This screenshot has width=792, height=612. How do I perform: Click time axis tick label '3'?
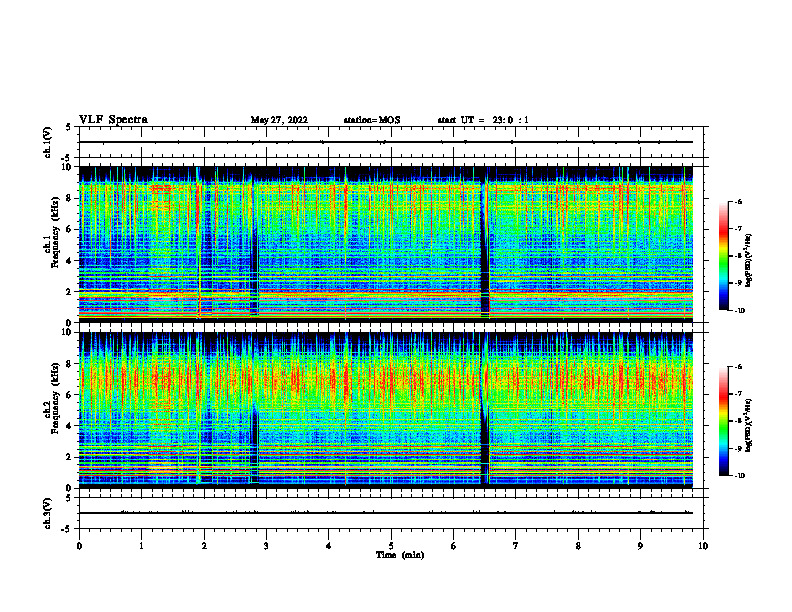(266, 546)
